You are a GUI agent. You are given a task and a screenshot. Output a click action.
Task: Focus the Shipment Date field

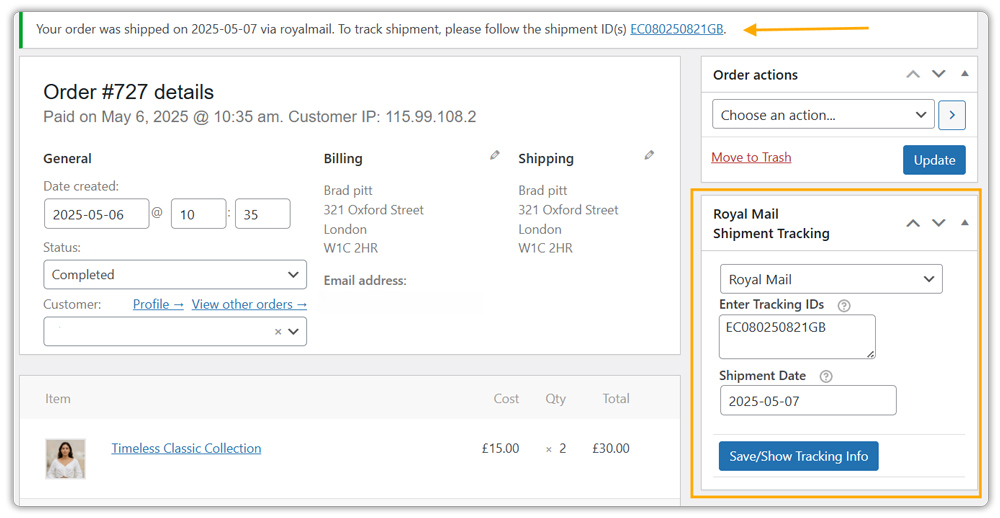808,401
